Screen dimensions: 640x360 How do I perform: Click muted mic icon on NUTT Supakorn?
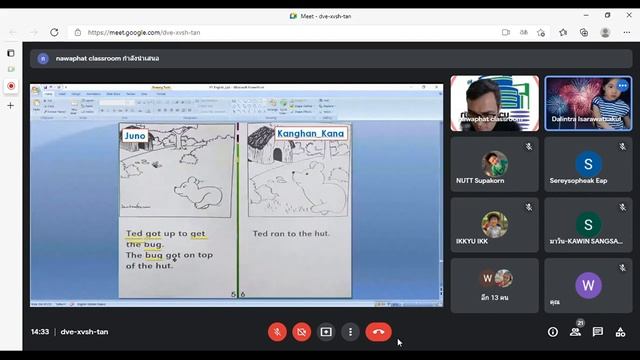click(x=529, y=147)
